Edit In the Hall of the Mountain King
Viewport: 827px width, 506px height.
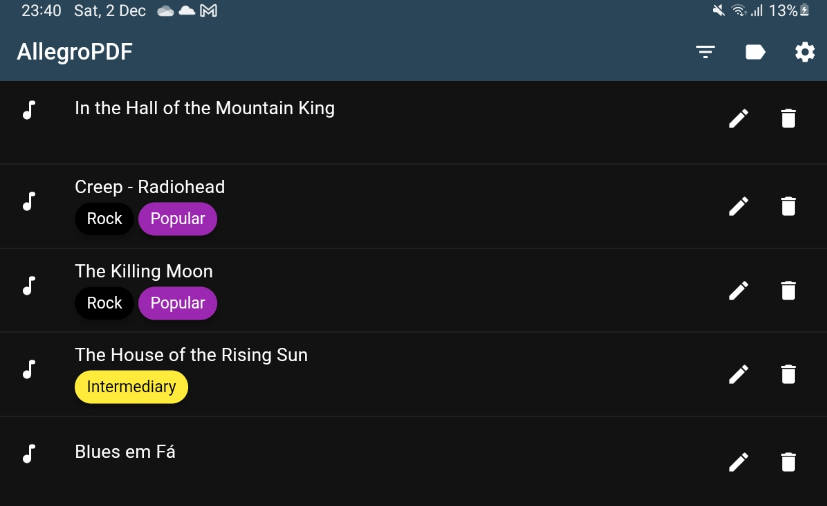738,118
